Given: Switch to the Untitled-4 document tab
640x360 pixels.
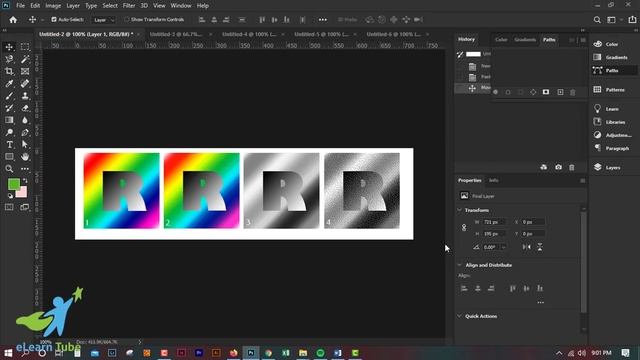Looking at the screenshot, I should (x=249, y=34).
